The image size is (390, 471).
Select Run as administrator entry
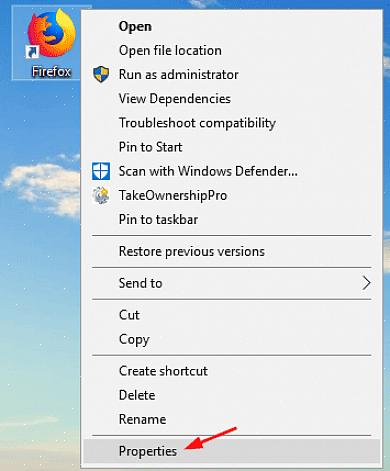(x=232, y=74)
